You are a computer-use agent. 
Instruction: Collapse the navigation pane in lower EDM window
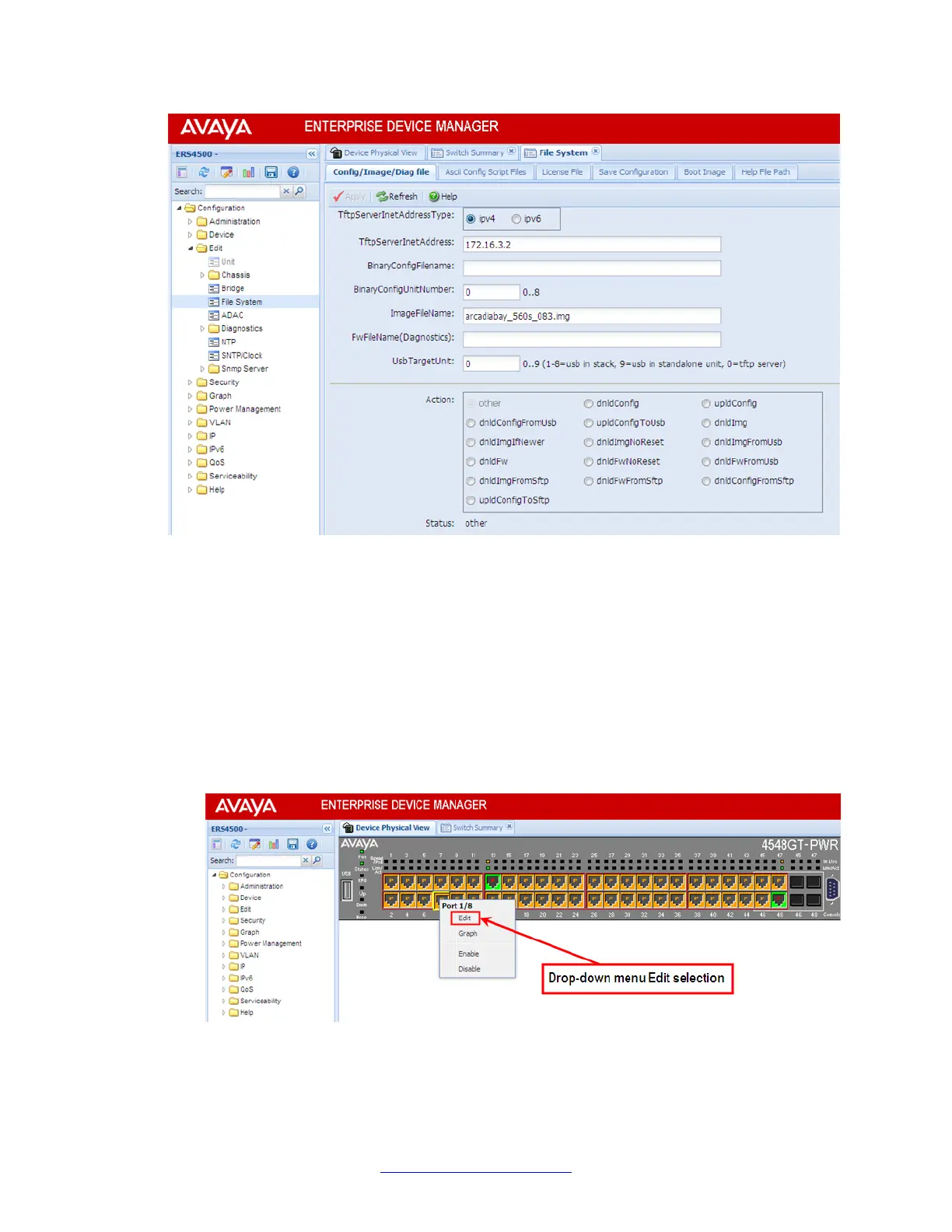(327, 829)
